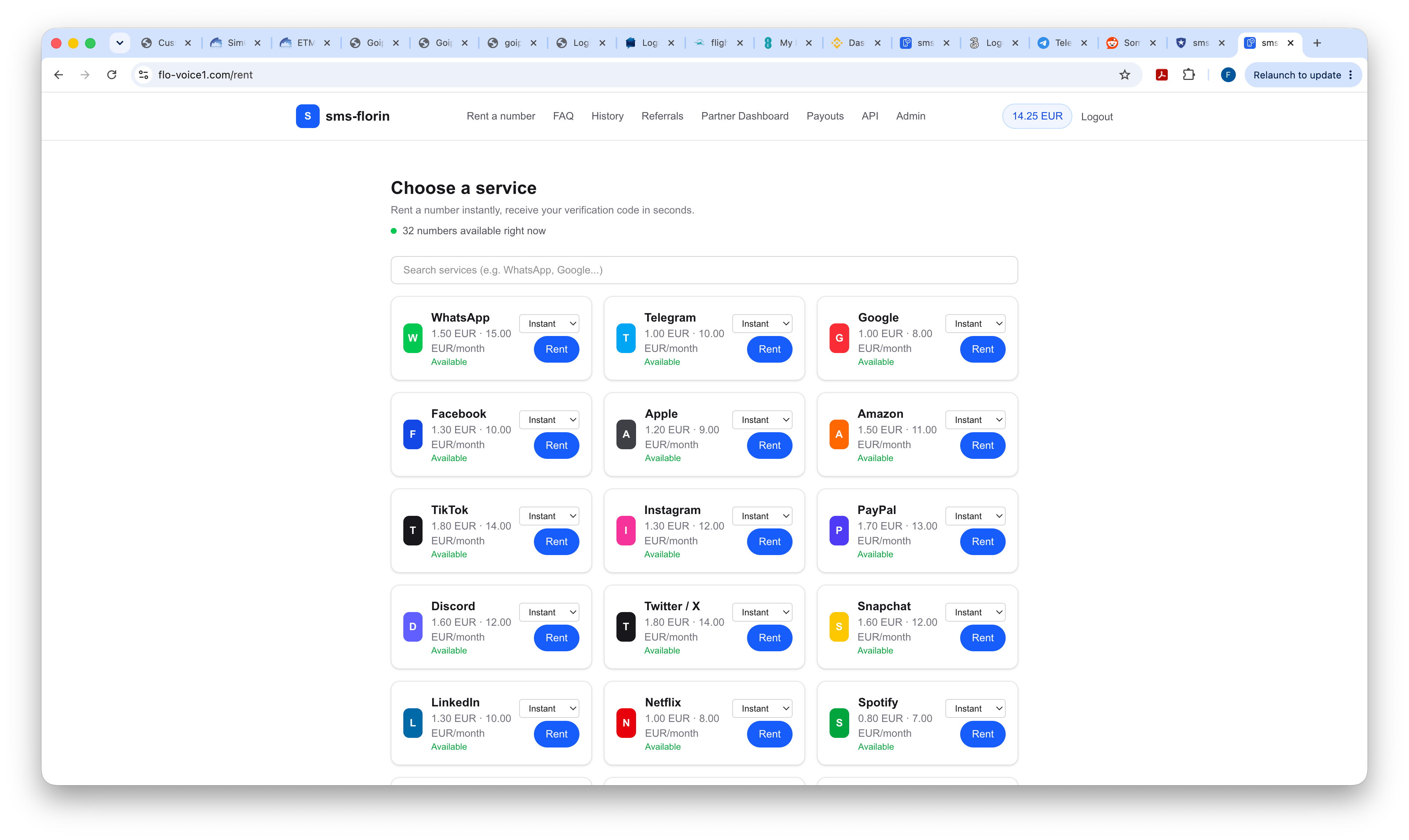This screenshot has height=840, width=1409.
Task: Click the PayPal purple P icon
Action: 839,530
